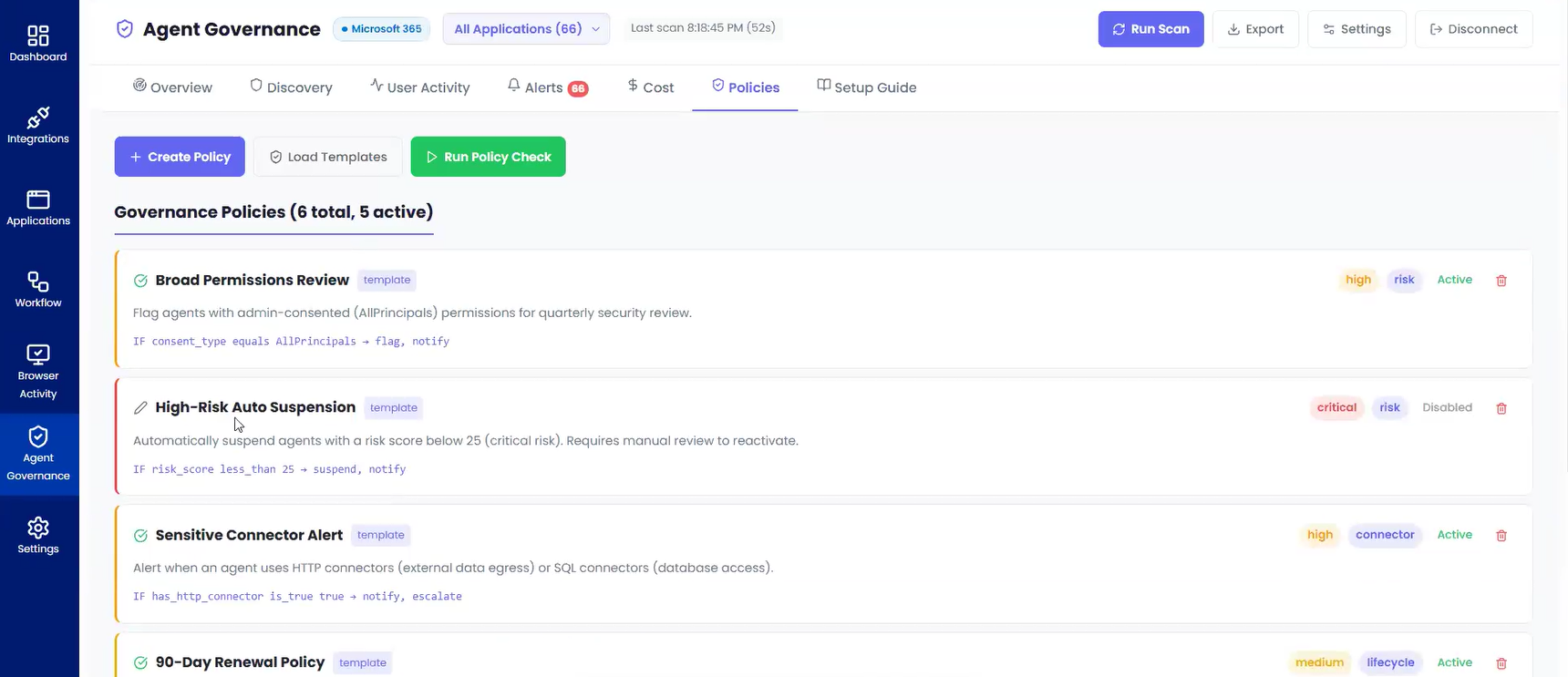The width and height of the screenshot is (1568, 677).
Task: Click Create Policy button
Action: pos(180,157)
